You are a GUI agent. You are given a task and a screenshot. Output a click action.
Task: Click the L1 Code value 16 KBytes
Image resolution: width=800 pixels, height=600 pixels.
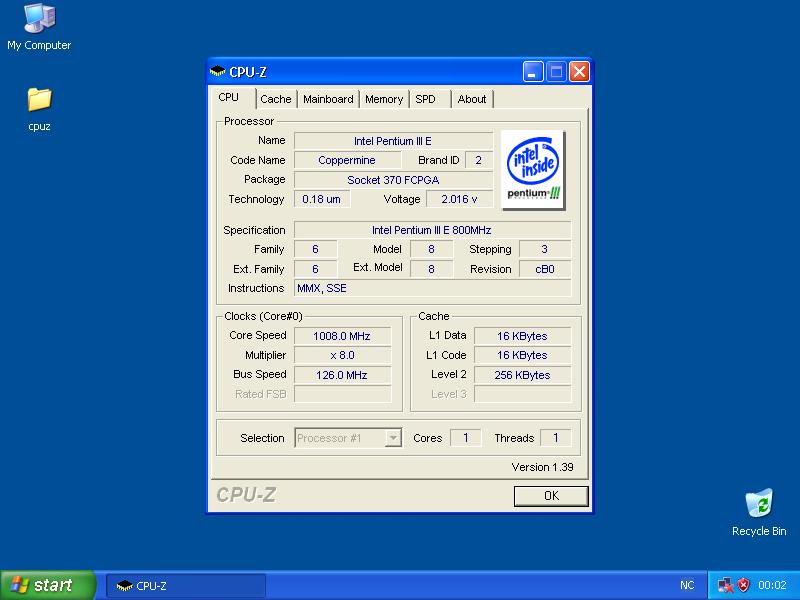pyautogui.click(x=522, y=355)
